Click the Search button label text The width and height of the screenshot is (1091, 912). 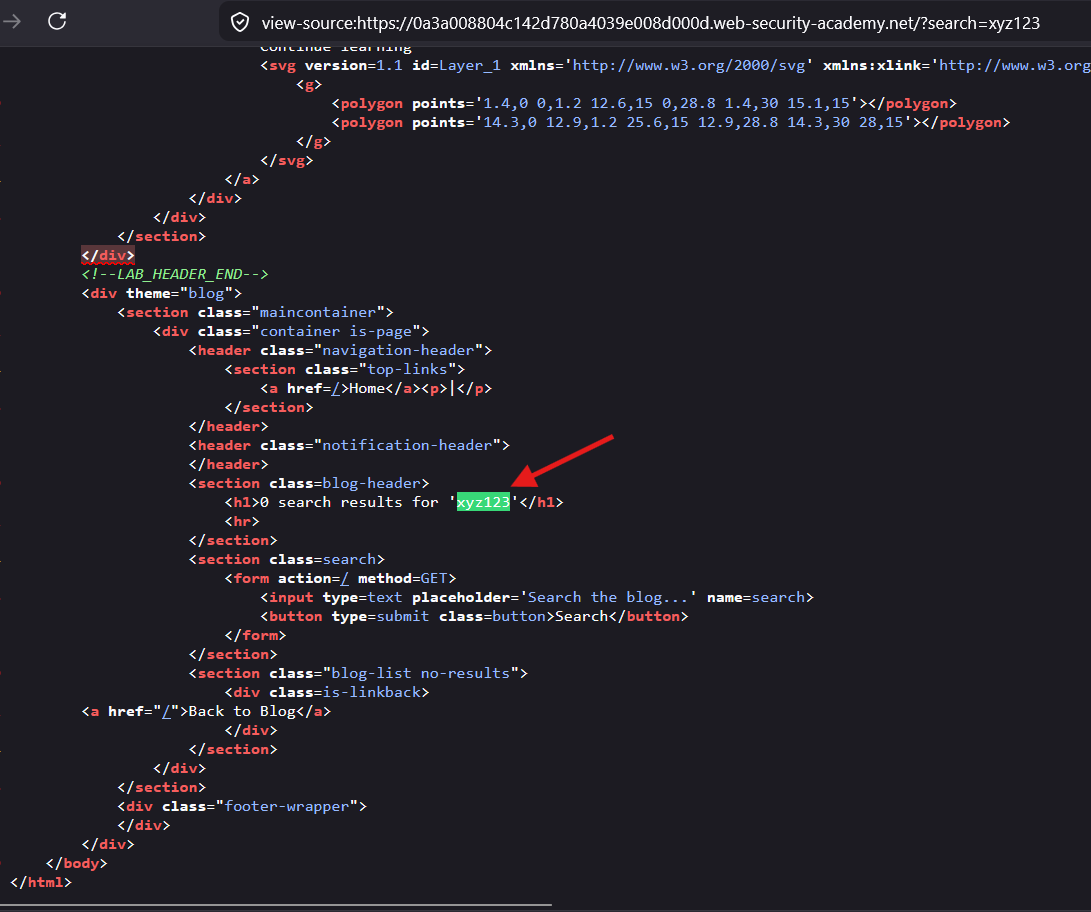(x=582, y=617)
